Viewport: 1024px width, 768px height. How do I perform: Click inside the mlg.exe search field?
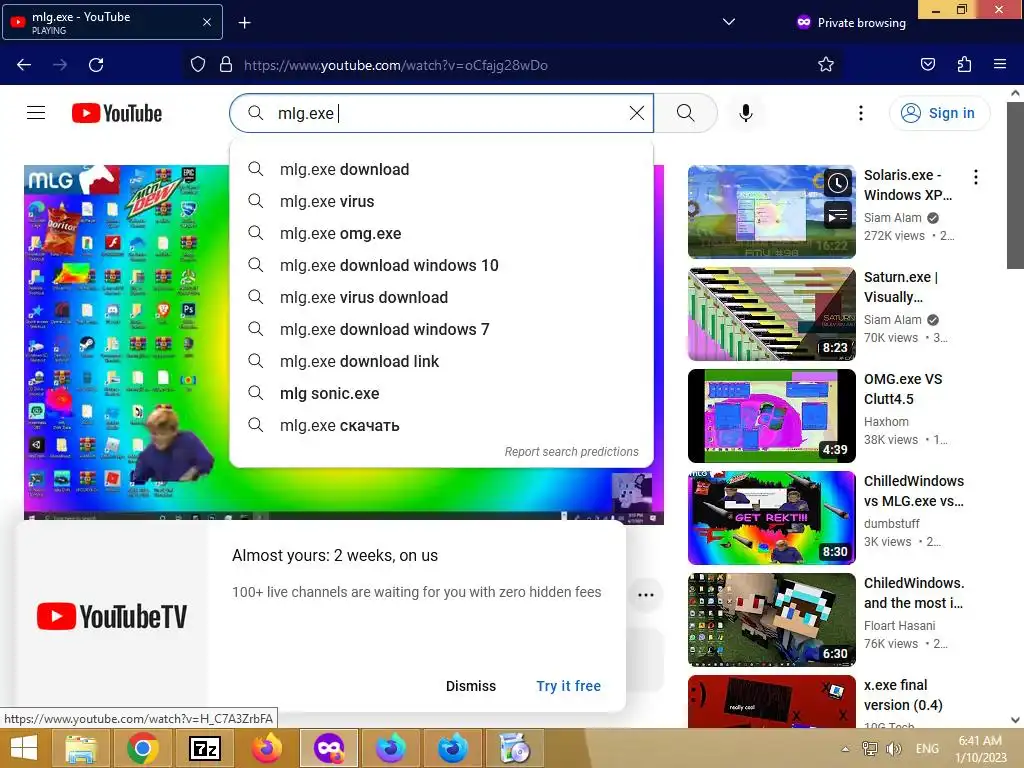coord(441,113)
